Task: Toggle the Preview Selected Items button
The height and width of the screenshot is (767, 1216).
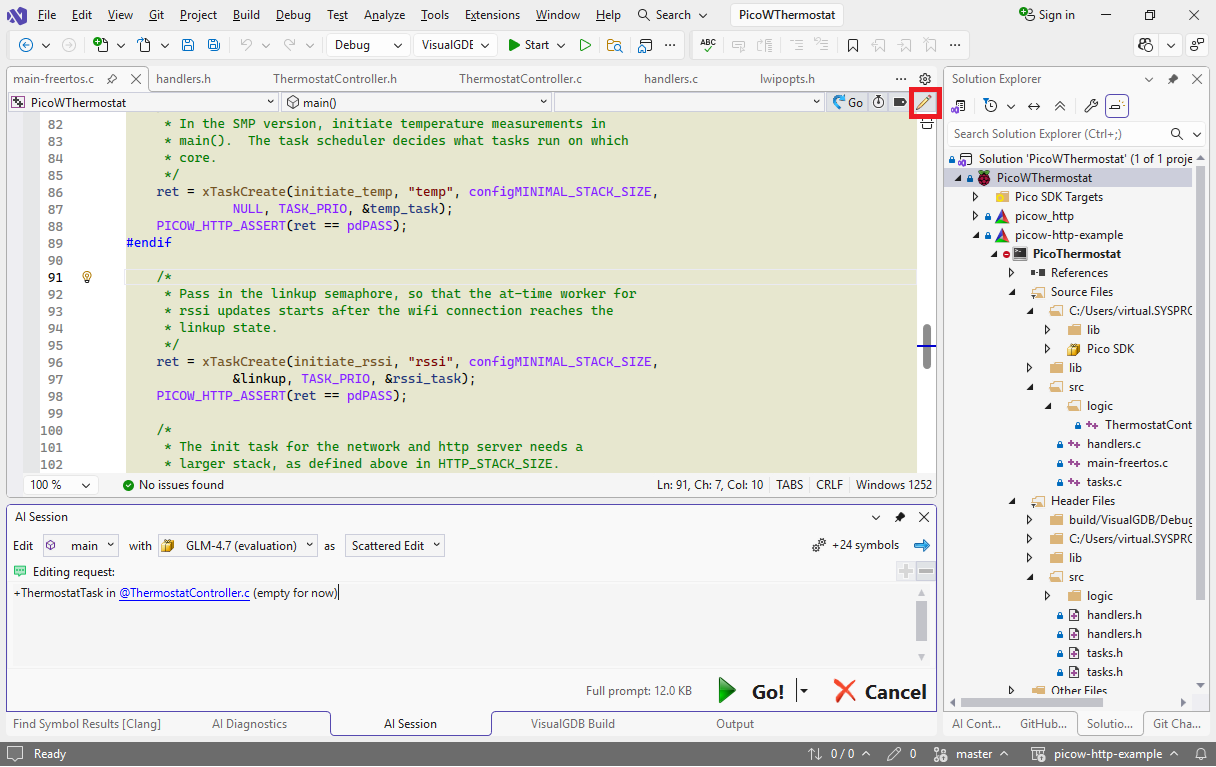Action: coord(1117,106)
